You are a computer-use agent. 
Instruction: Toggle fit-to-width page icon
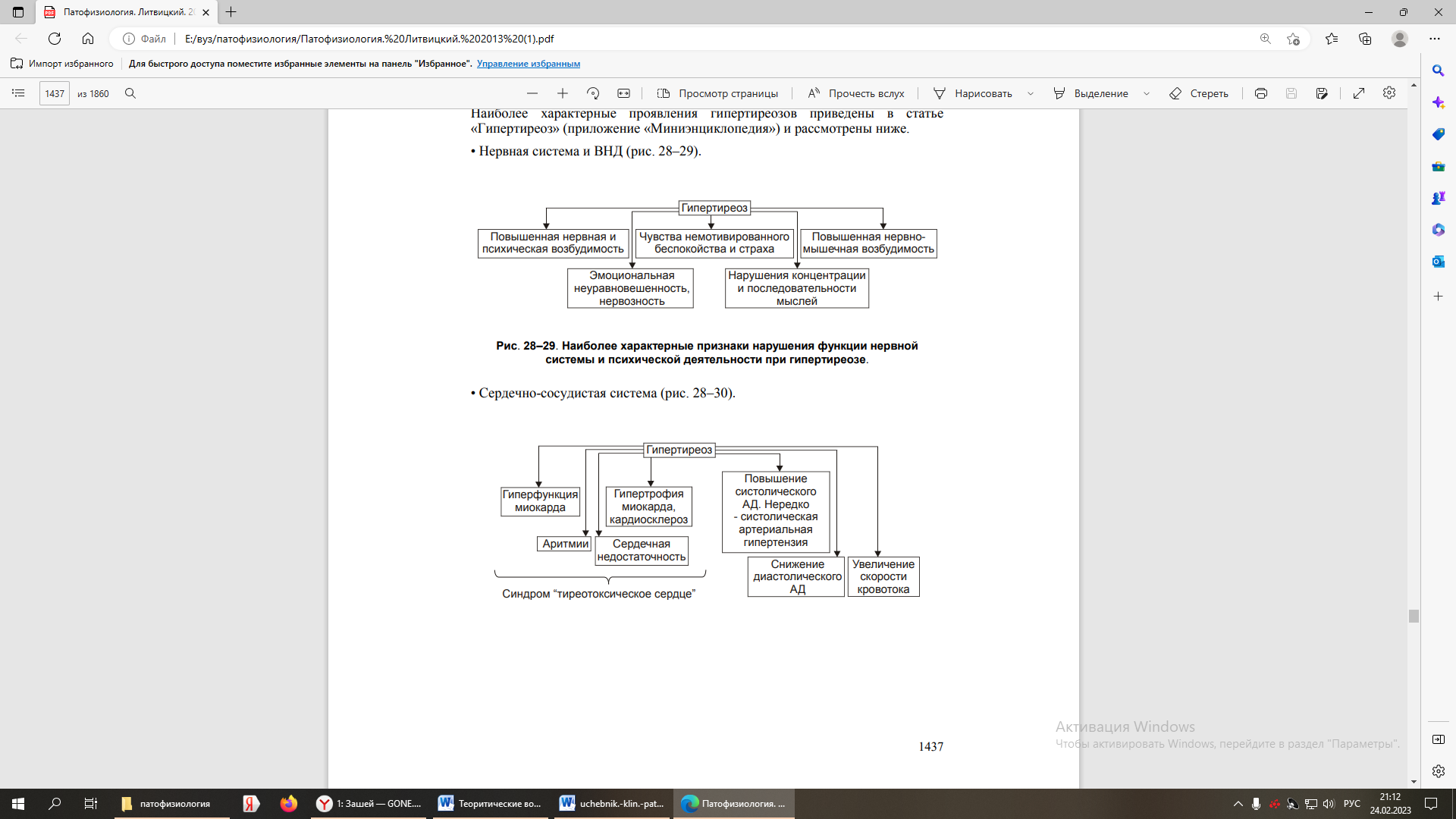click(x=623, y=93)
